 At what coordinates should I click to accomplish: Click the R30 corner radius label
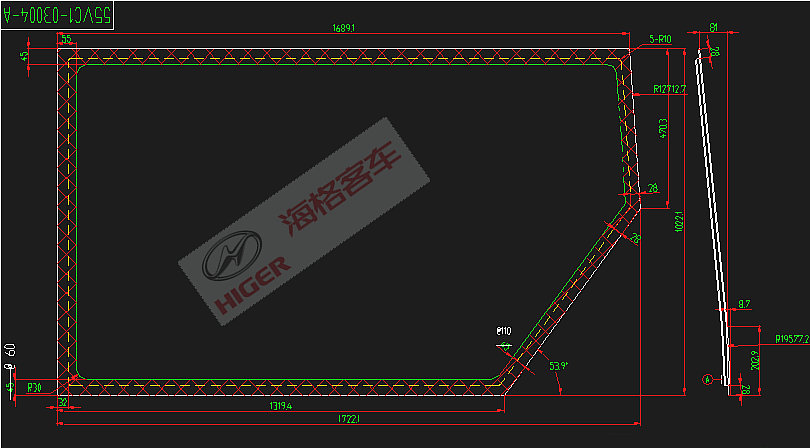[x=34, y=386]
